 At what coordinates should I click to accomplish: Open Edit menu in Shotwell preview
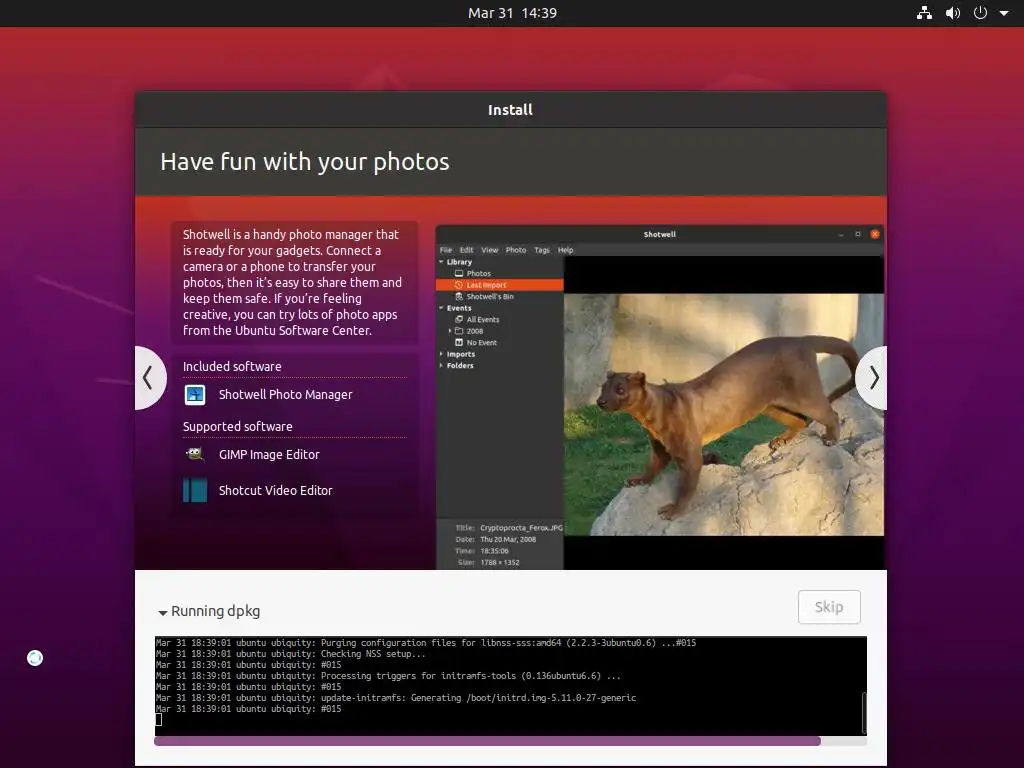(x=466, y=250)
